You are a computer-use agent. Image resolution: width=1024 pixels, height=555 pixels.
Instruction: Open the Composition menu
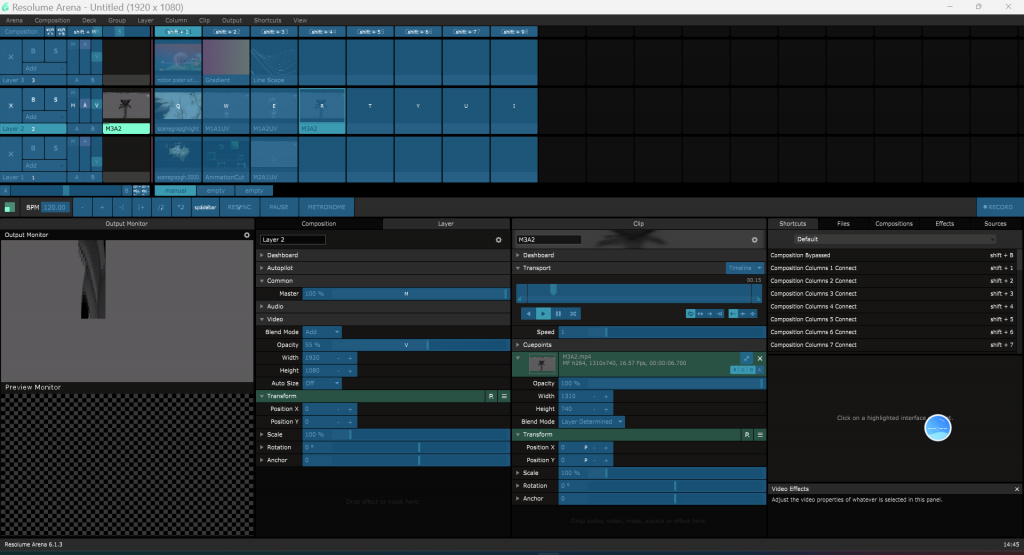pyautogui.click(x=52, y=20)
